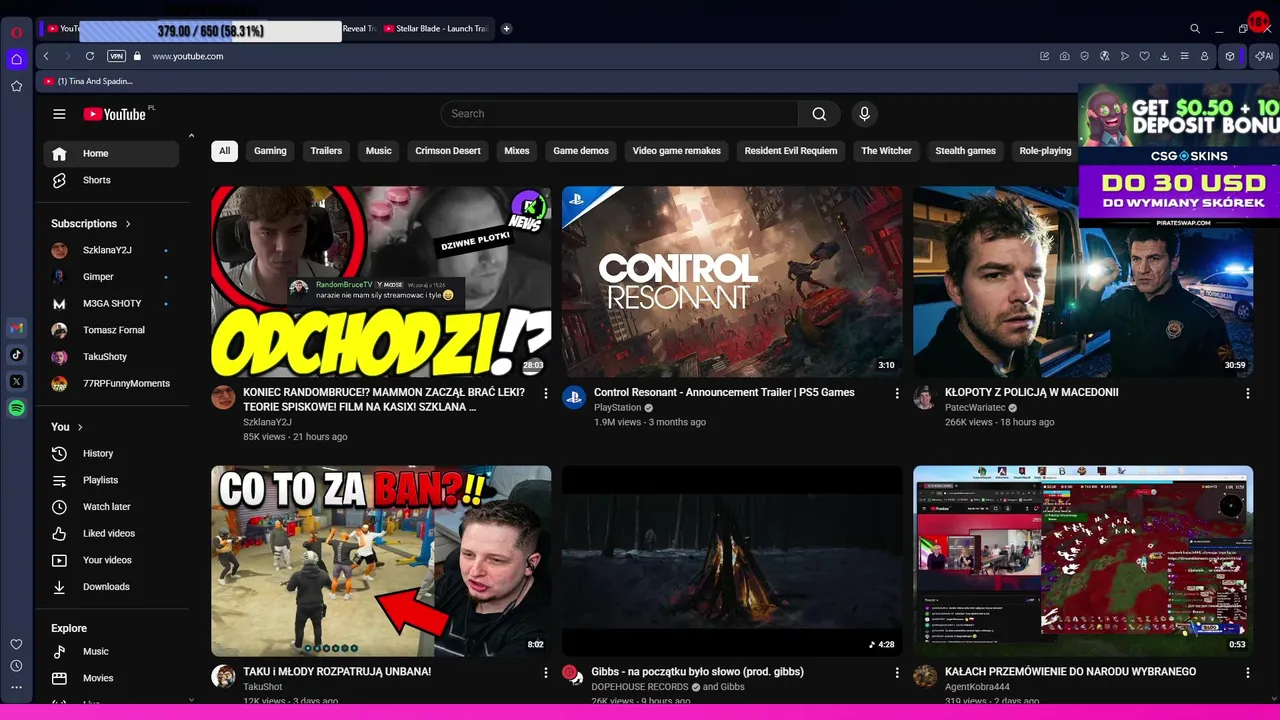1280x720 pixels.
Task: Open Music under Explore
Action: [x=111, y=652]
